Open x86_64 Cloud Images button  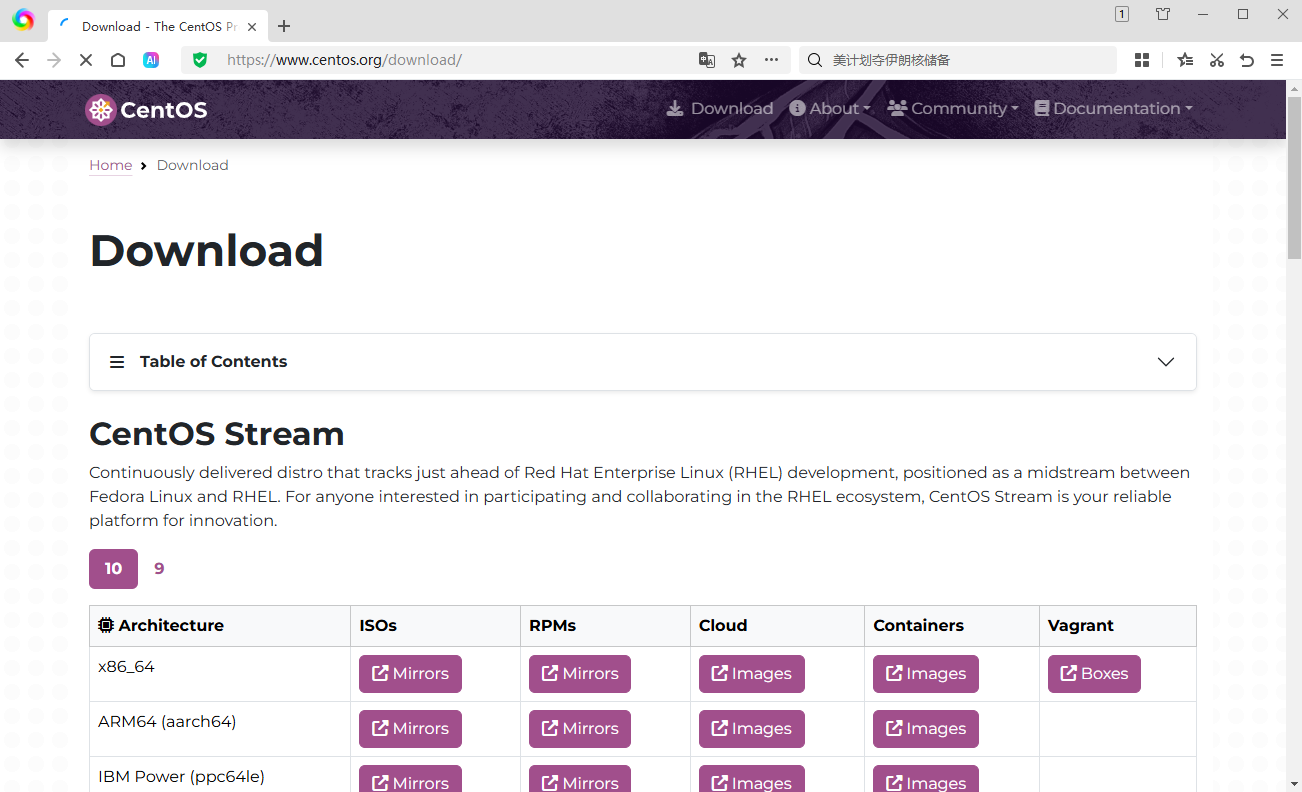tap(751, 674)
